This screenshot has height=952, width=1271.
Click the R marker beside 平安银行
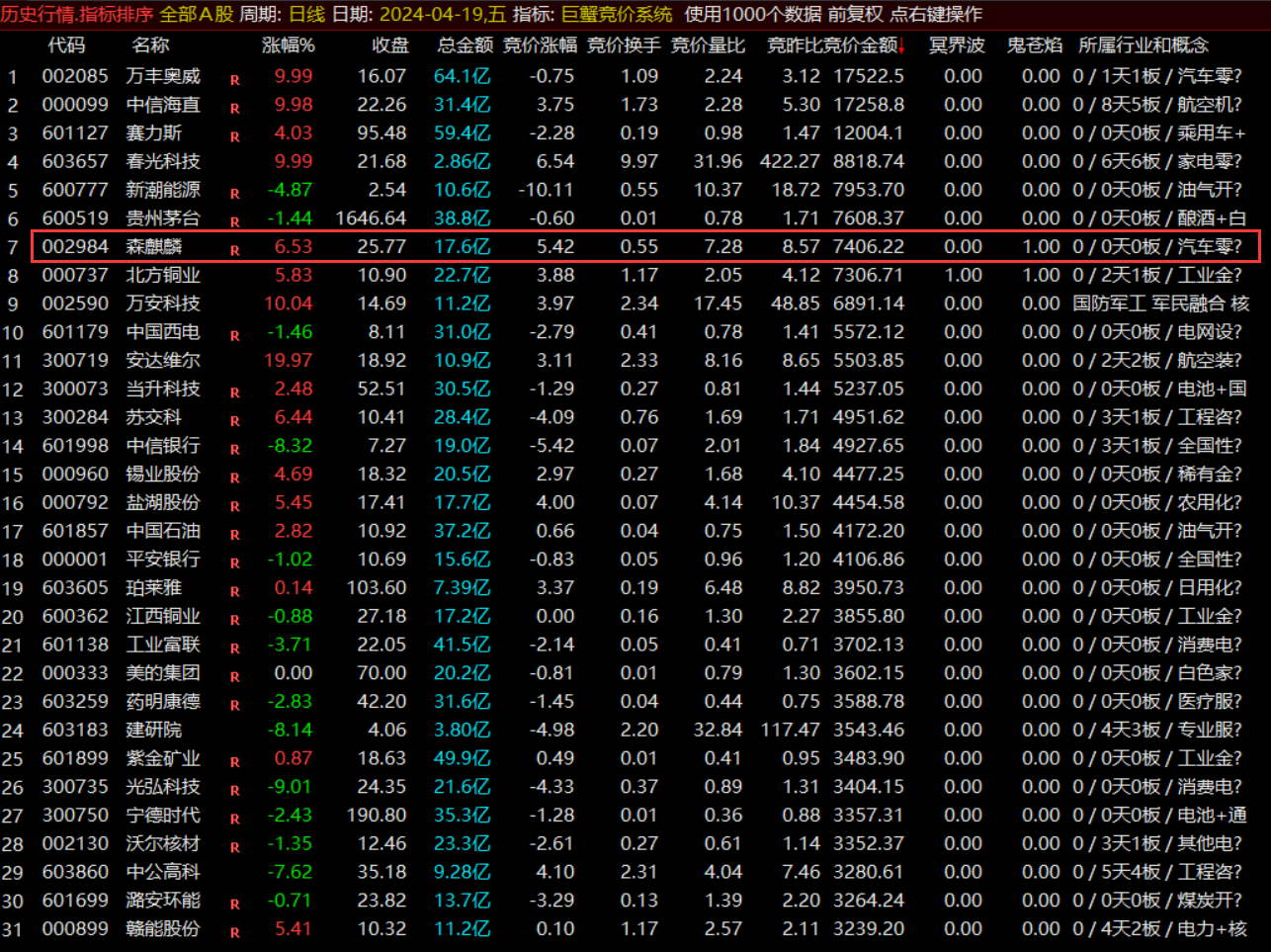click(235, 563)
